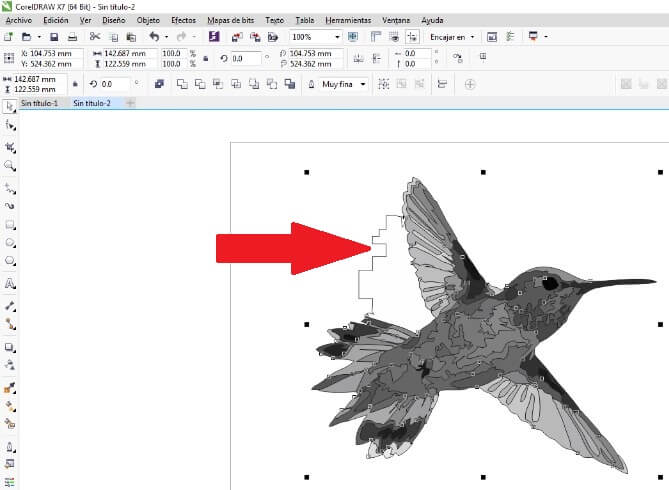669x490 pixels.
Task: Open the Ayuda menu
Action: (x=432, y=20)
